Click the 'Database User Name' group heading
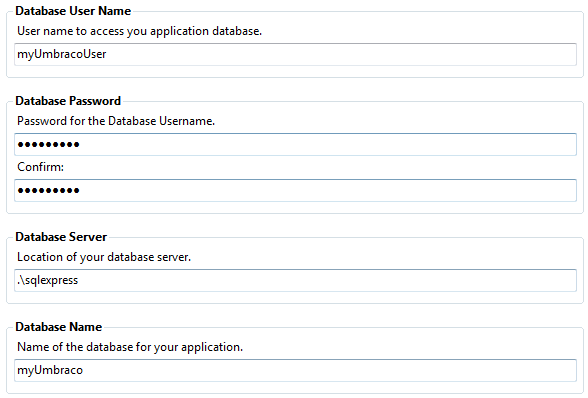 (73, 11)
